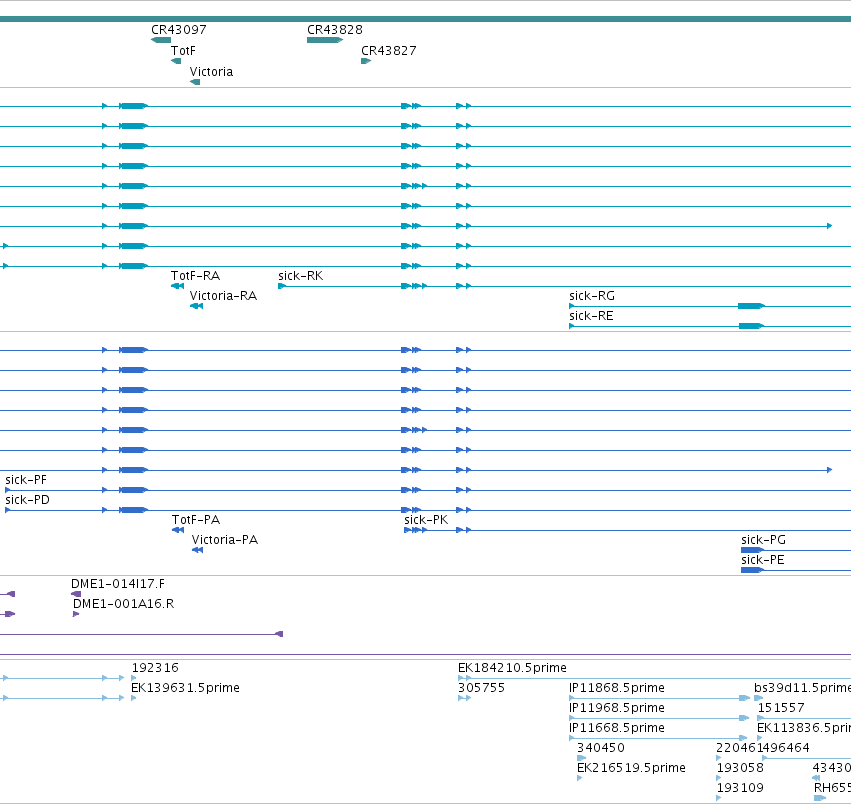The height and width of the screenshot is (804, 851).
Task: Select the purple clone arrowhead ending the long span
Action: point(279,634)
